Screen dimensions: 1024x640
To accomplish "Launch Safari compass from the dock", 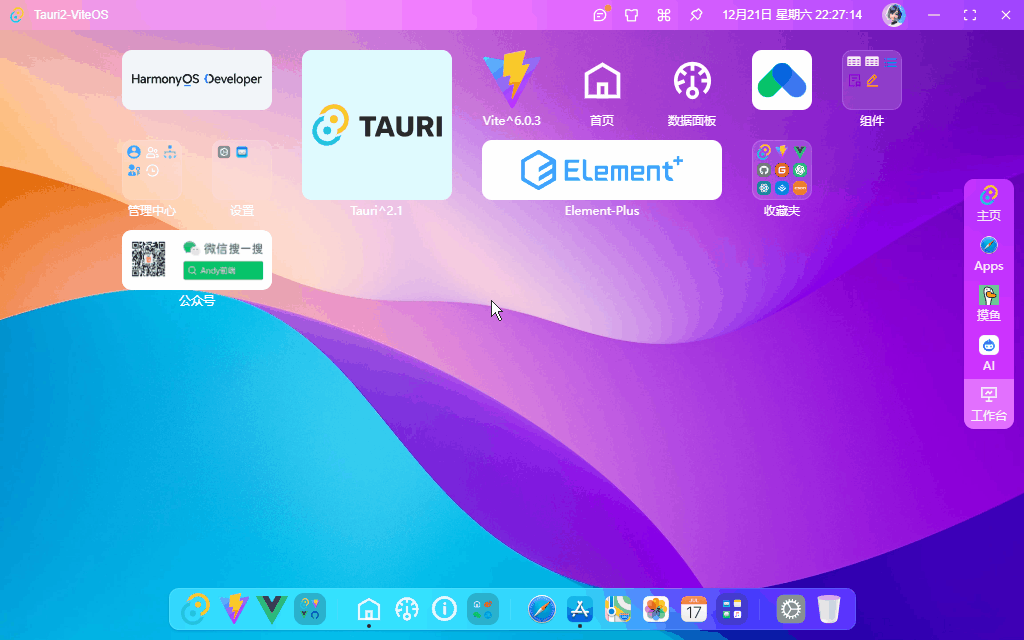I will point(541,609).
